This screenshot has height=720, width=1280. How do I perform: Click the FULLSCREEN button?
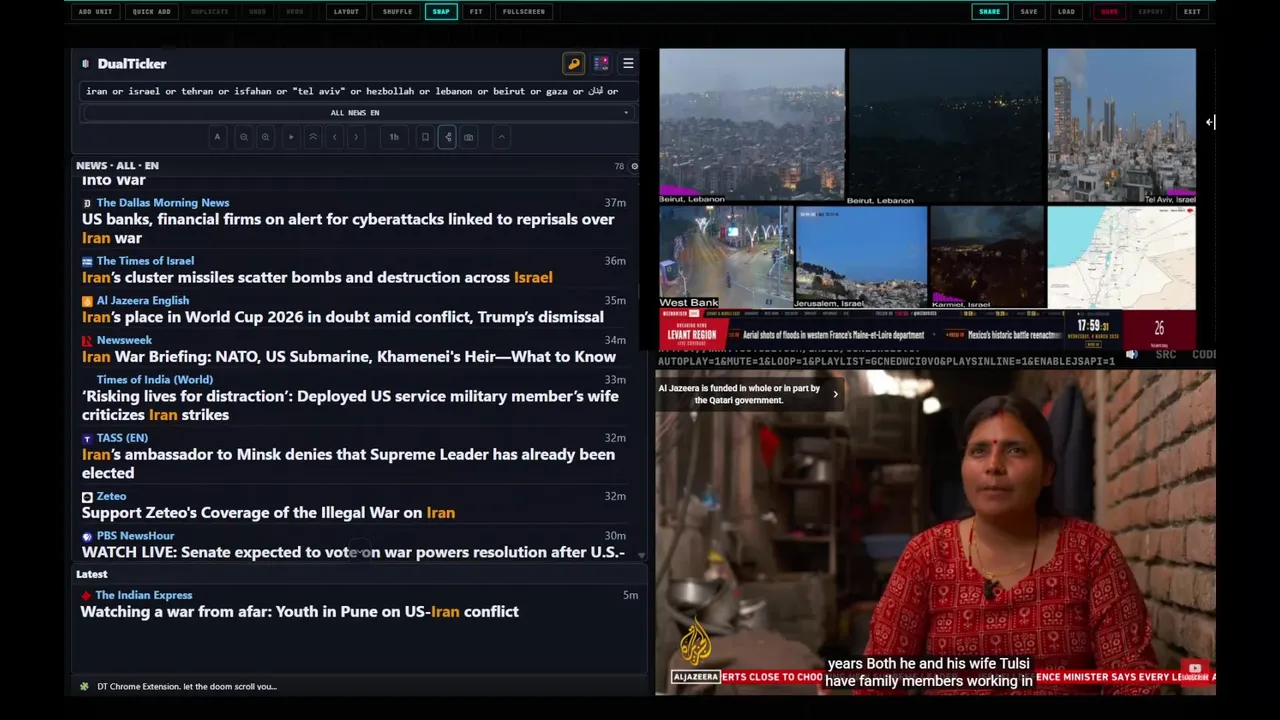point(524,12)
